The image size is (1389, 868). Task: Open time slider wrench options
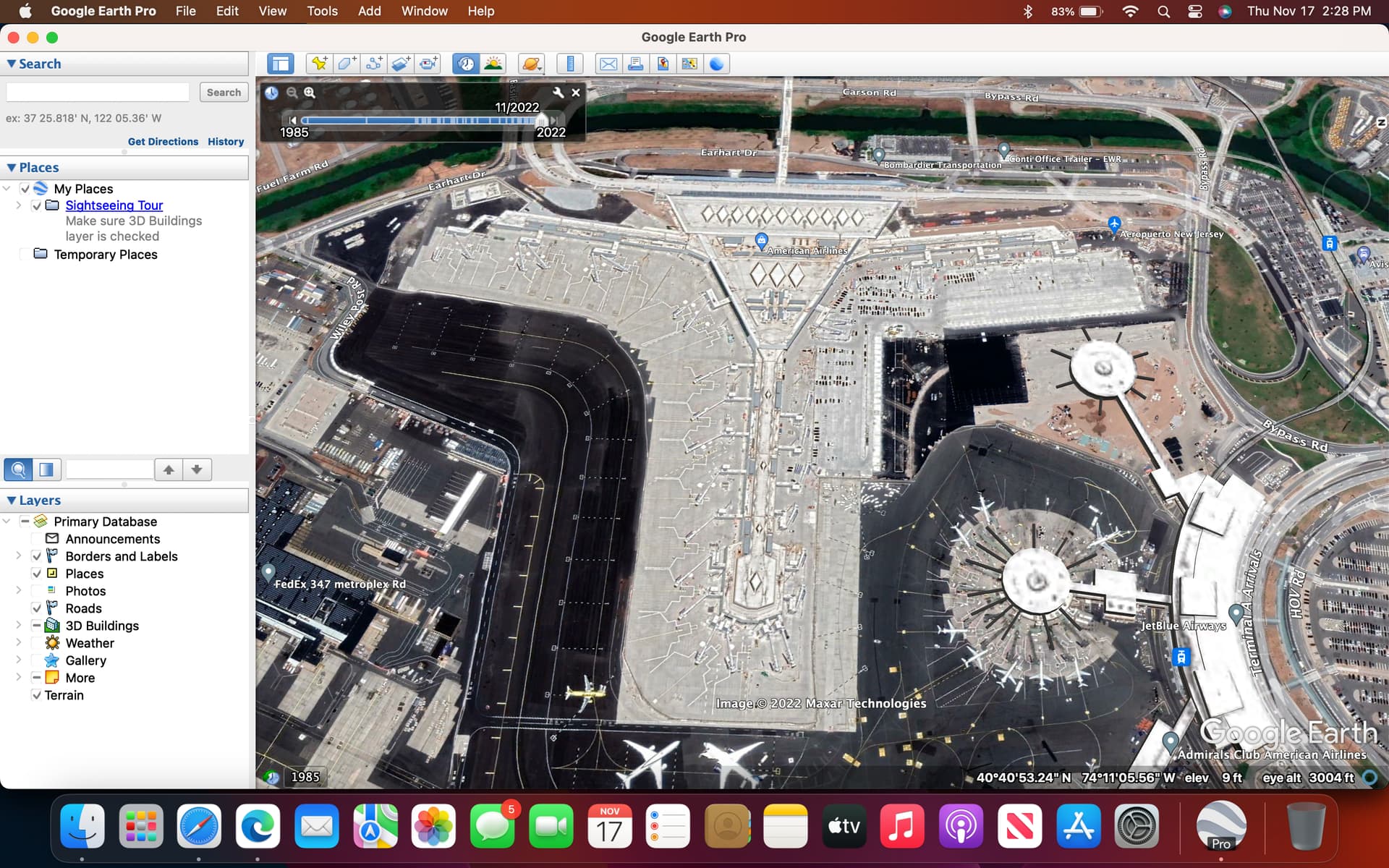tap(558, 93)
